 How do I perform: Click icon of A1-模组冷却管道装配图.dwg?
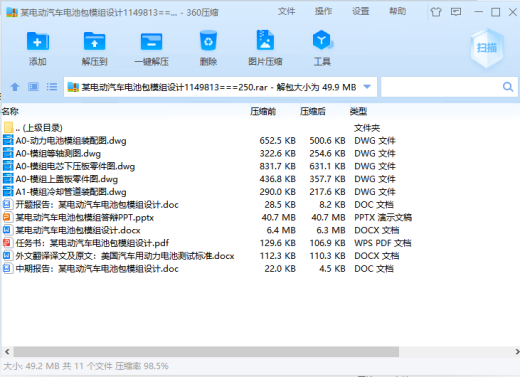(x=8, y=192)
